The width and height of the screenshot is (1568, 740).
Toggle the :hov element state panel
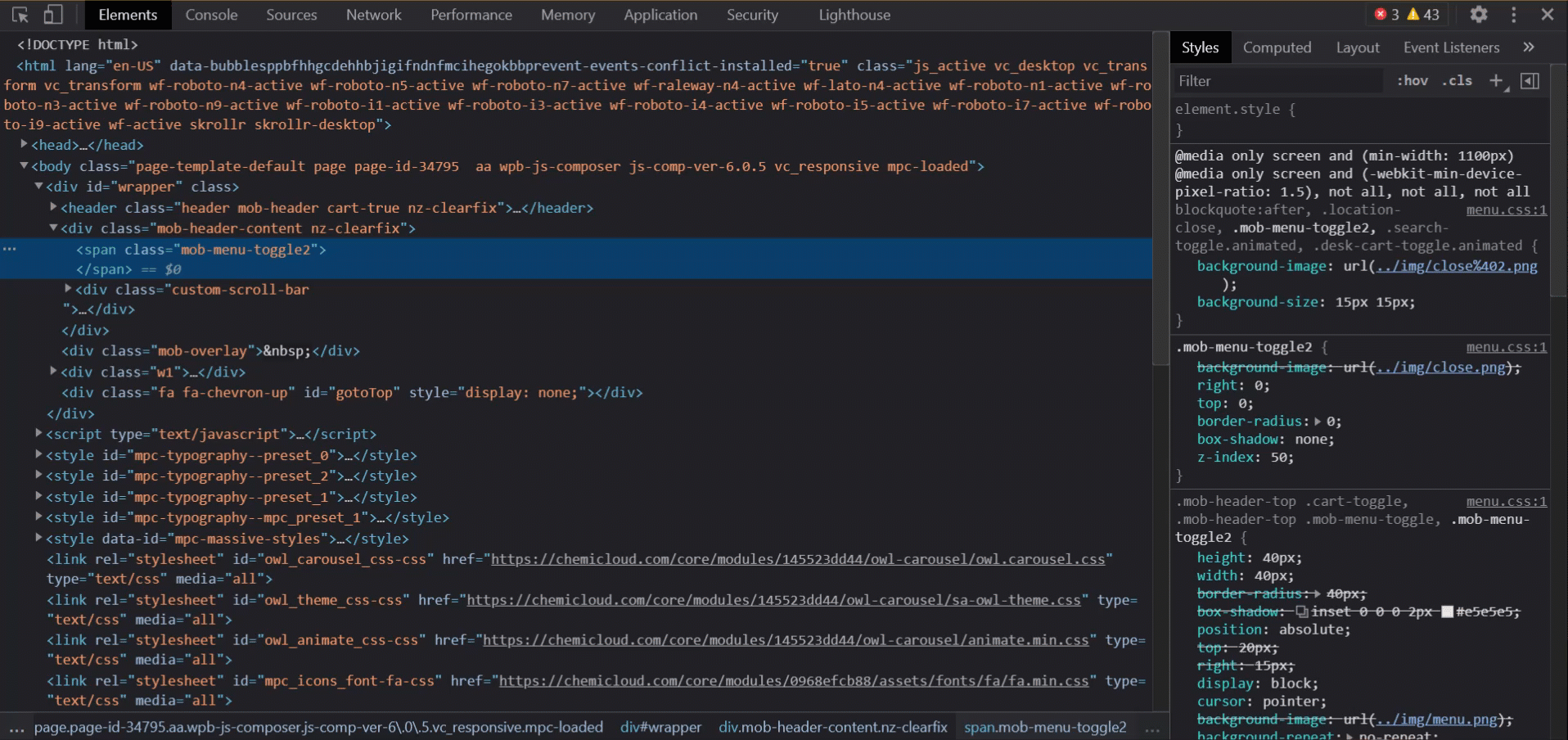click(x=1412, y=81)
